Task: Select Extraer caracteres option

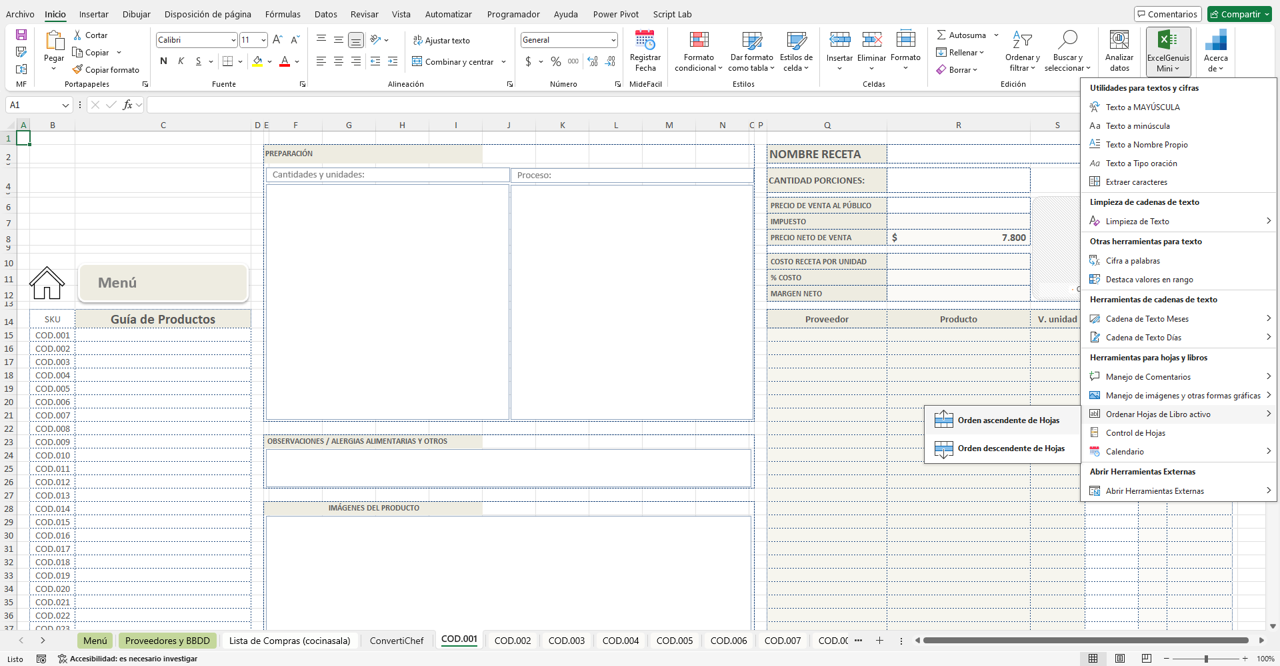Action: click(1136, 182)
